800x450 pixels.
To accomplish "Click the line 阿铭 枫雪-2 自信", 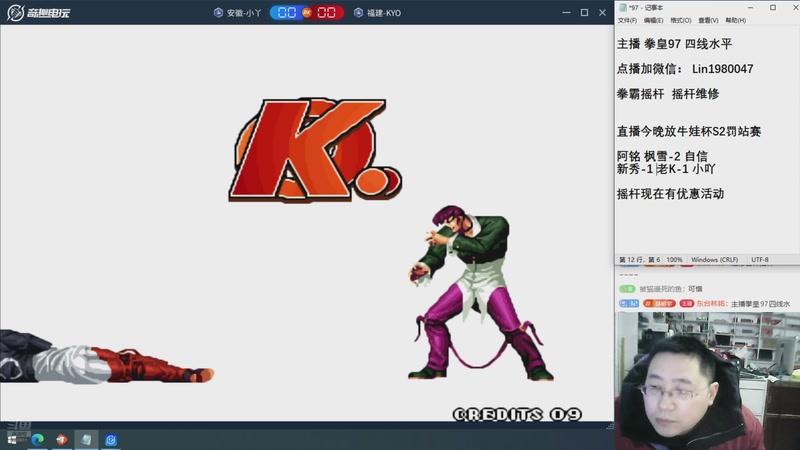I will pyautogui.click(x=662, y=156).
